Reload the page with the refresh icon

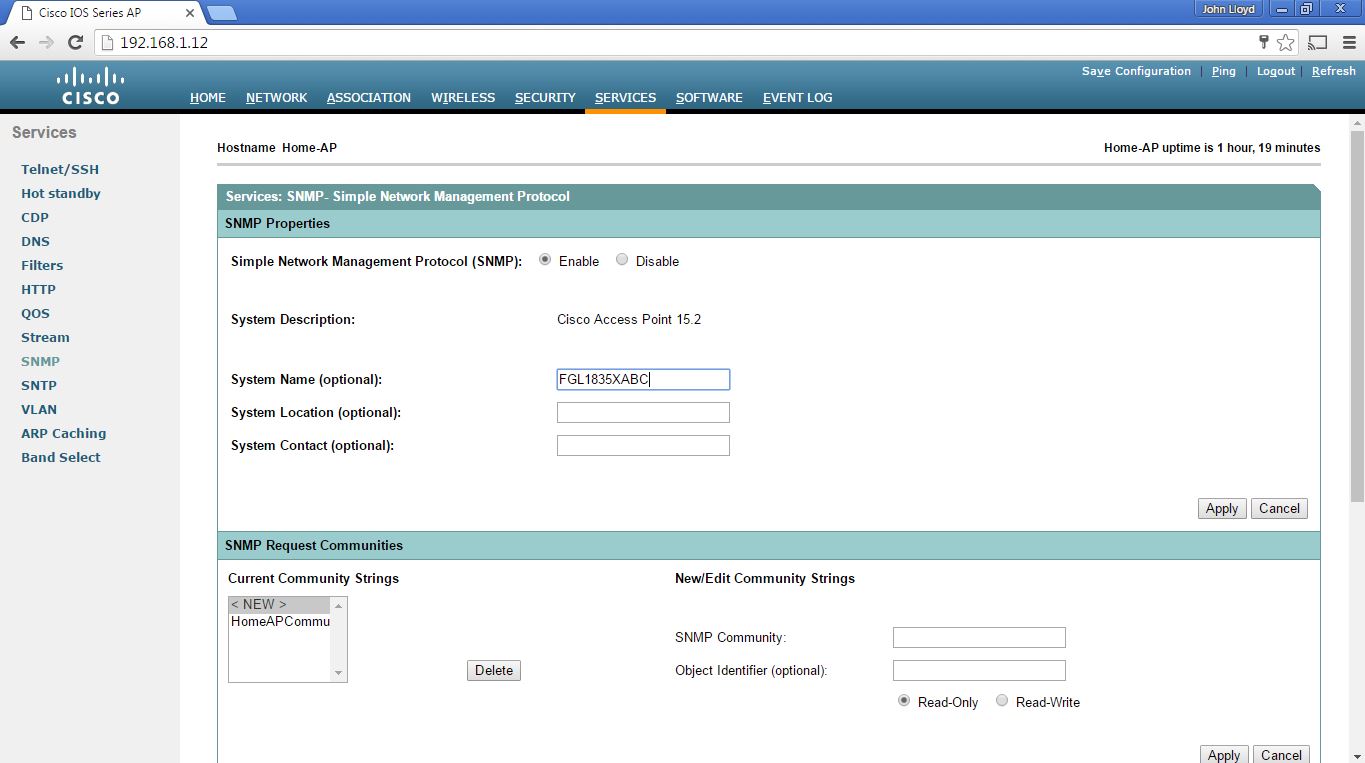tap(75, 42)
